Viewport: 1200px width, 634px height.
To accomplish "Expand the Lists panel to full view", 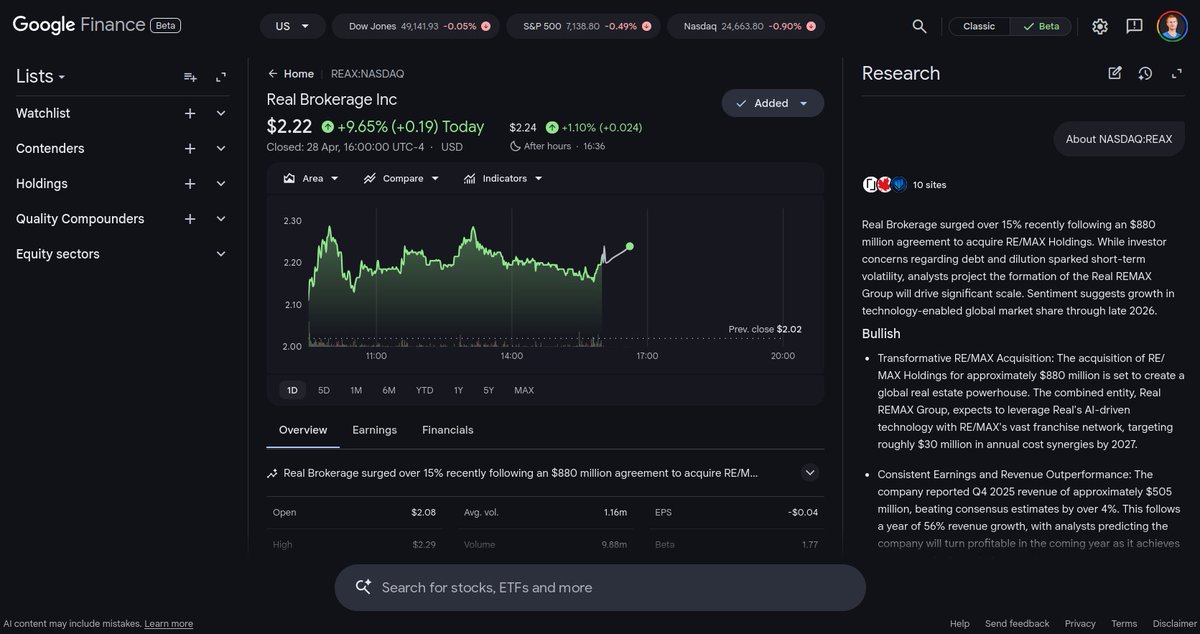I will pyautogui.click(x=221, y=77).
